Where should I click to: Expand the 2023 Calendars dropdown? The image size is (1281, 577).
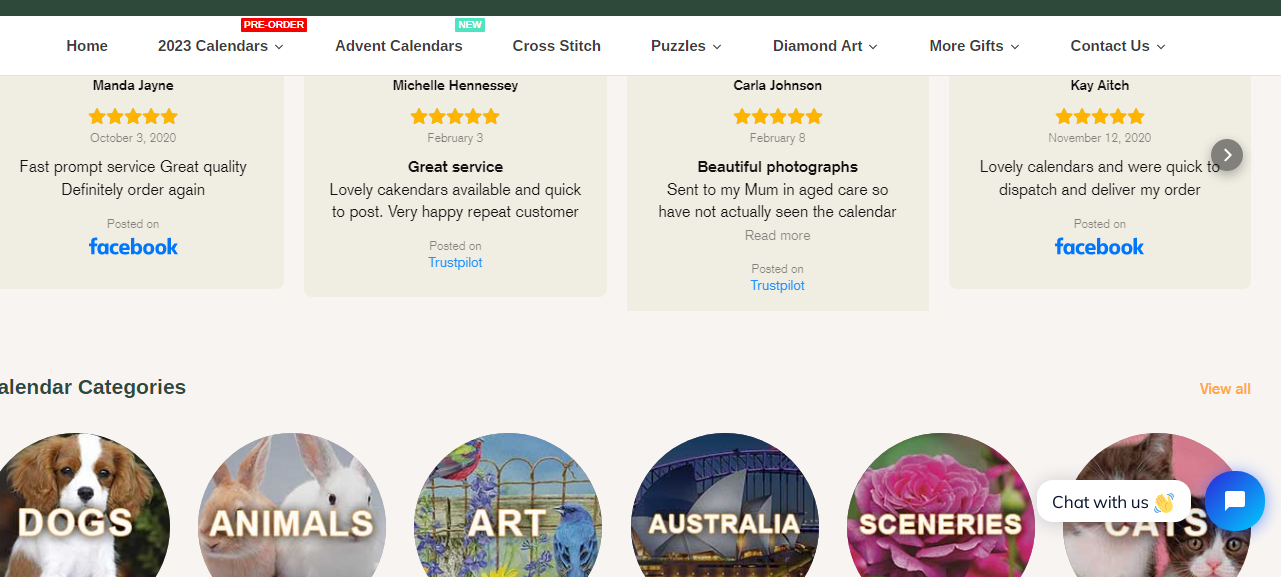coord(220,46)
